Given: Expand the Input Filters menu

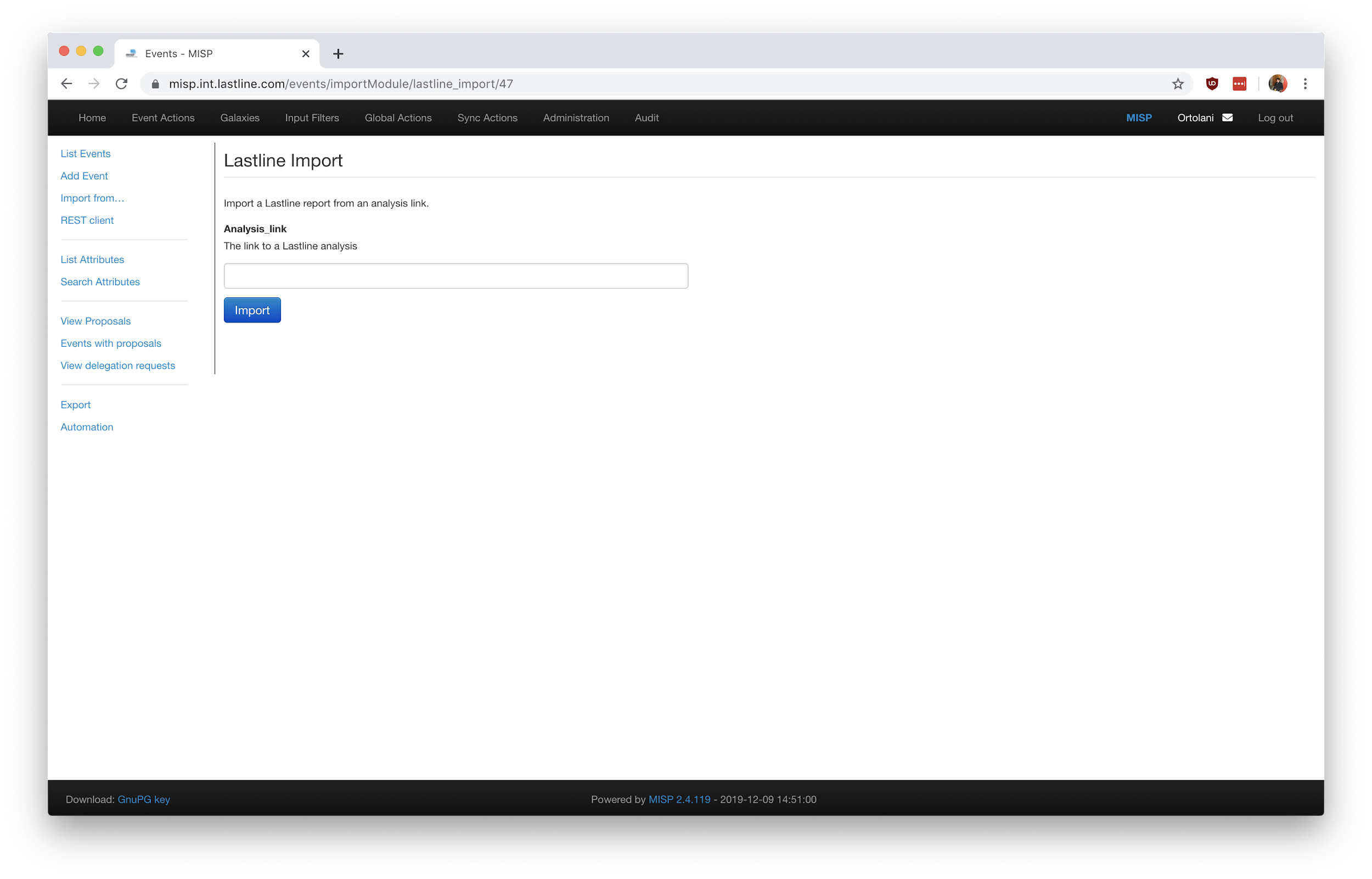Looking at the screenshot, I should point(311,117).
